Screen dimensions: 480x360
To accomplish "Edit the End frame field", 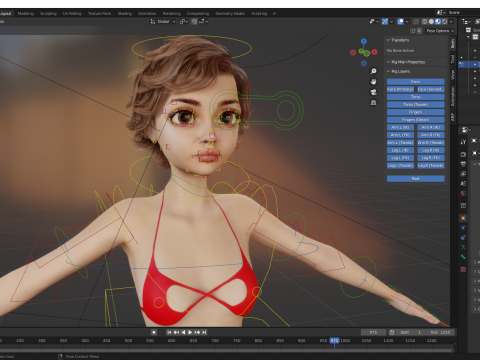I will 440,332.
